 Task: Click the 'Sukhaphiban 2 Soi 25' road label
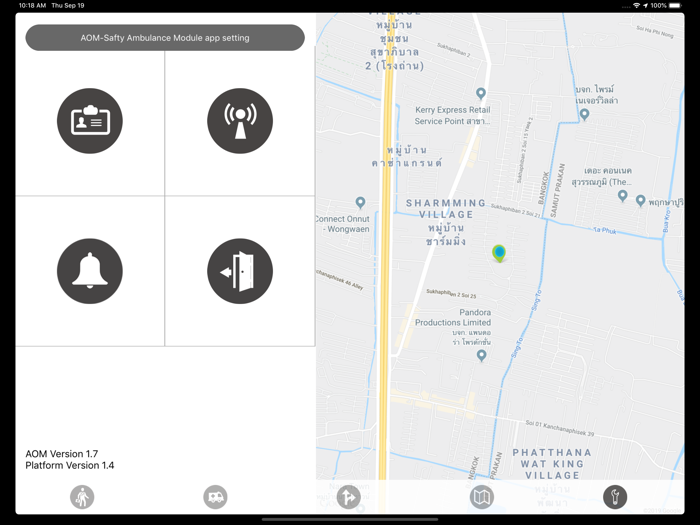451,293
